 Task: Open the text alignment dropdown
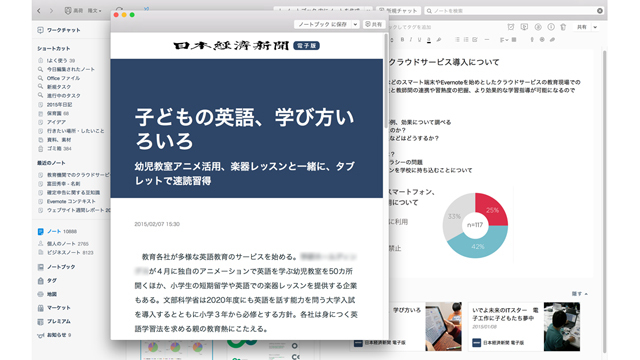503,40
